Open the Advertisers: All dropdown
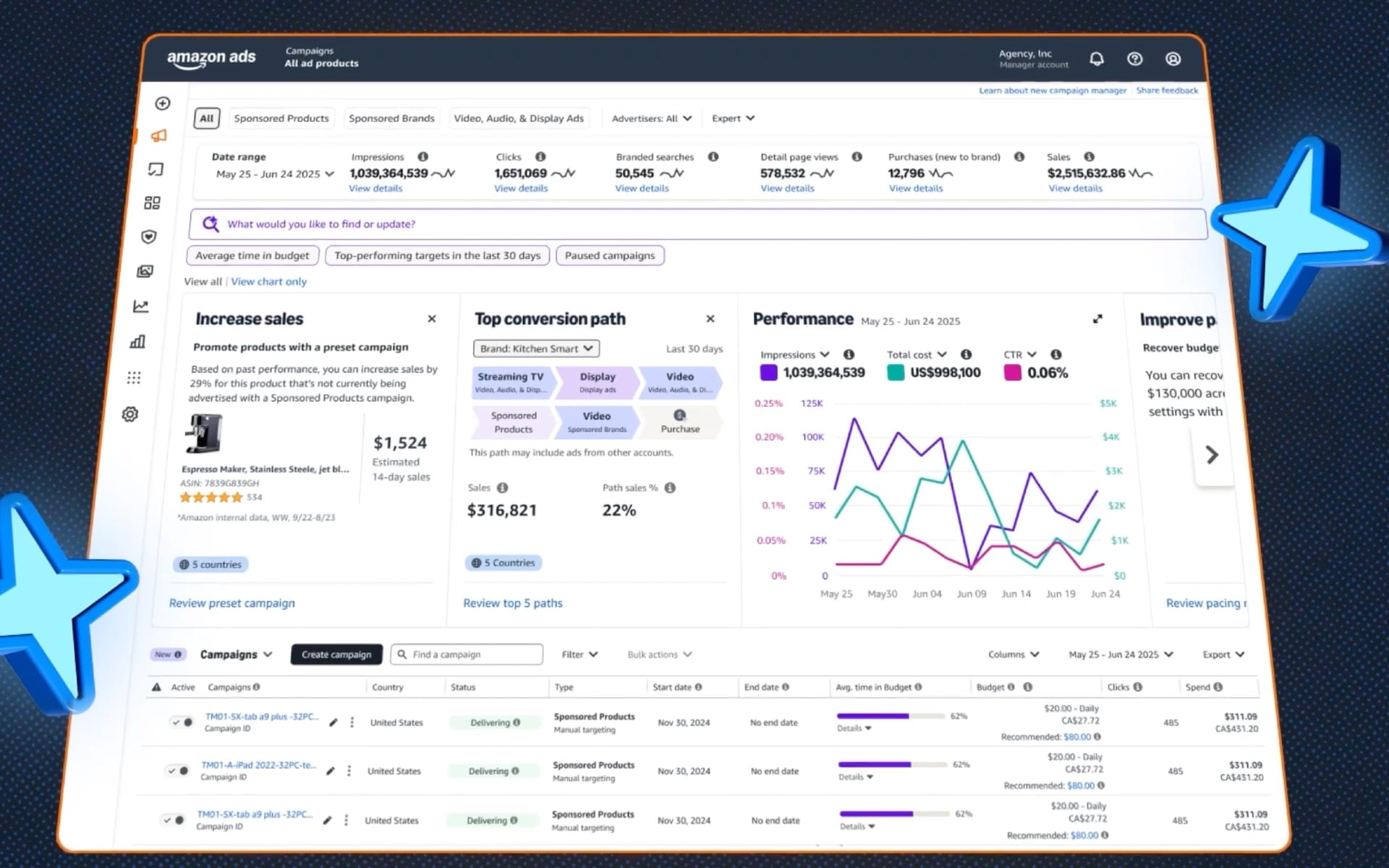Screen dimensions: 1389x868 click(650, 118)
